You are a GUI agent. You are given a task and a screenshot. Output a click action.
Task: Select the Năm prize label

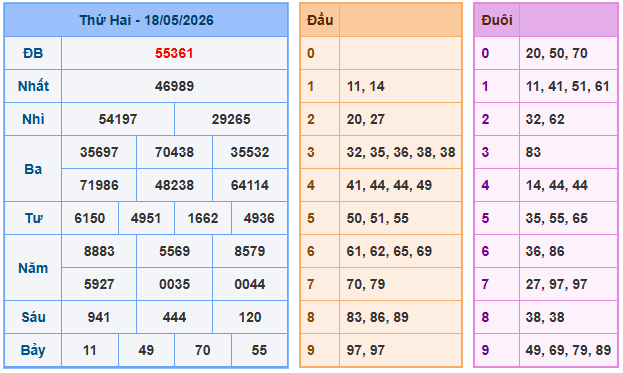(33, 268)
